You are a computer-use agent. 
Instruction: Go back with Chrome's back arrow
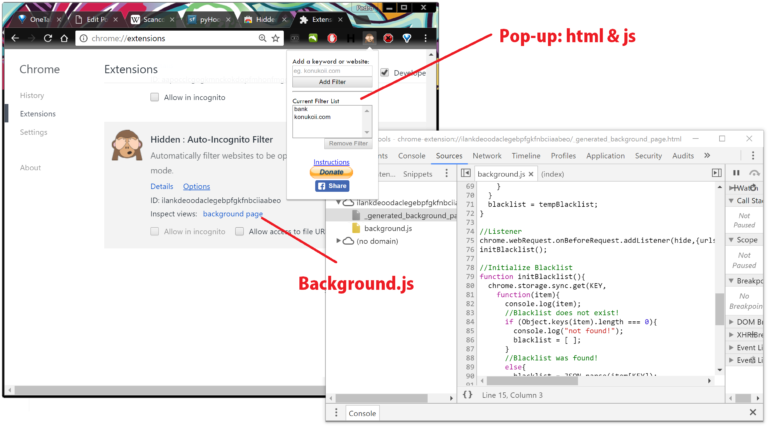tap(15, 38)
